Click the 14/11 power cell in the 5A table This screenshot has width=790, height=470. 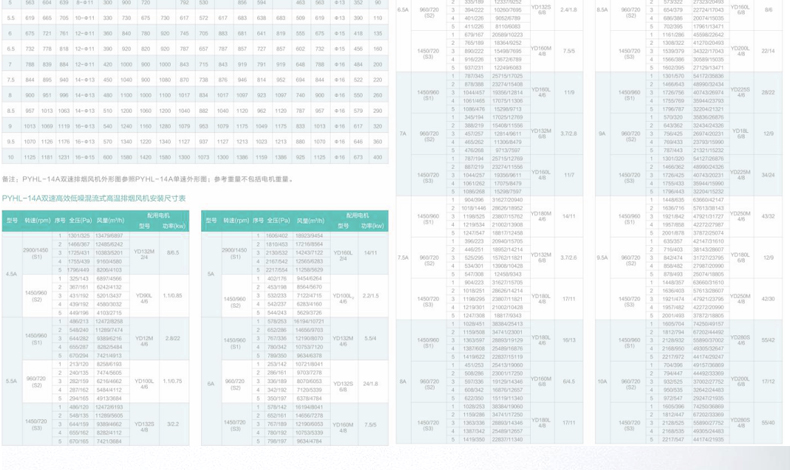[x=370, y=253]
